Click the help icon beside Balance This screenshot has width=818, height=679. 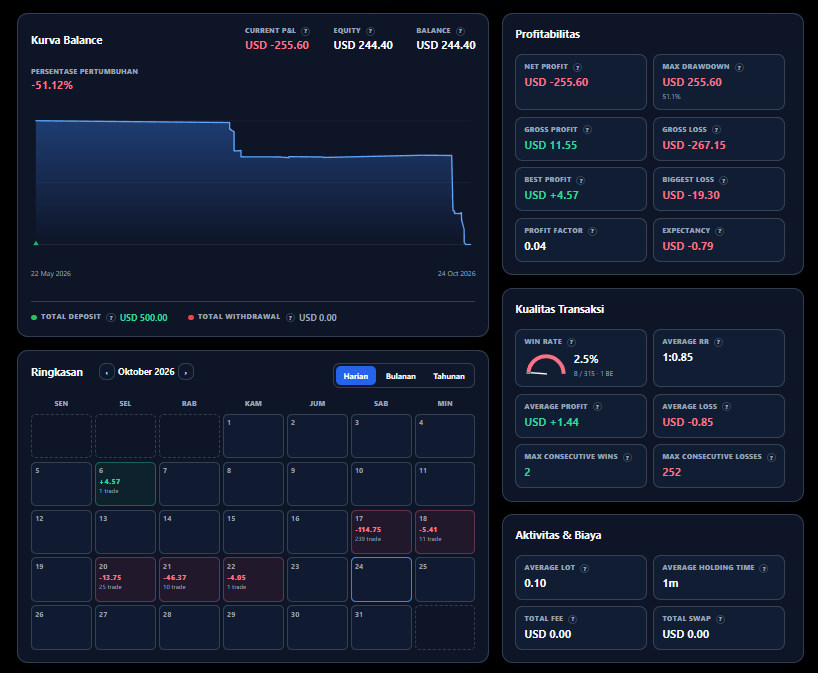tap(460, 31)
